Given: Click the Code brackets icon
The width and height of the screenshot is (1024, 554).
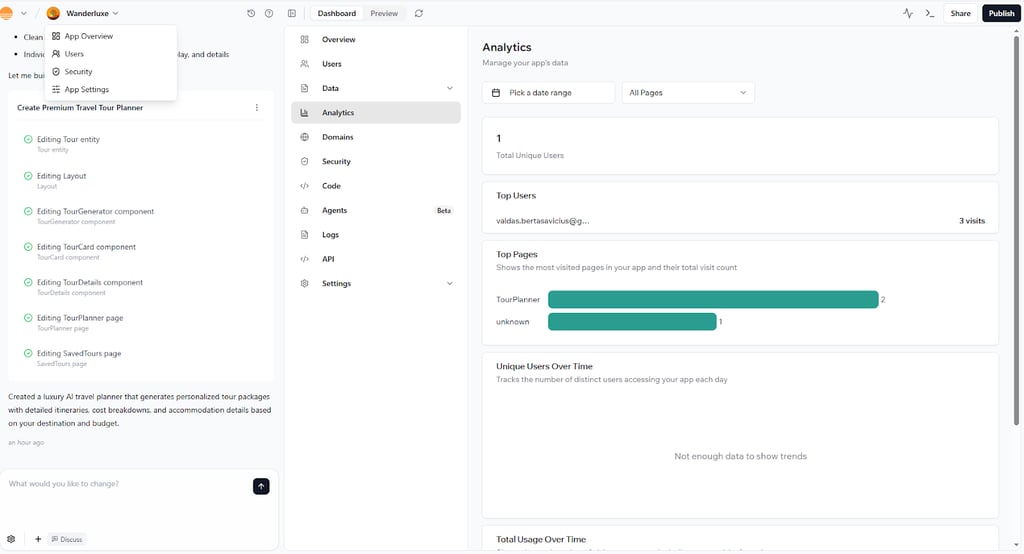Looking at the screenshot, I should 304,186.
